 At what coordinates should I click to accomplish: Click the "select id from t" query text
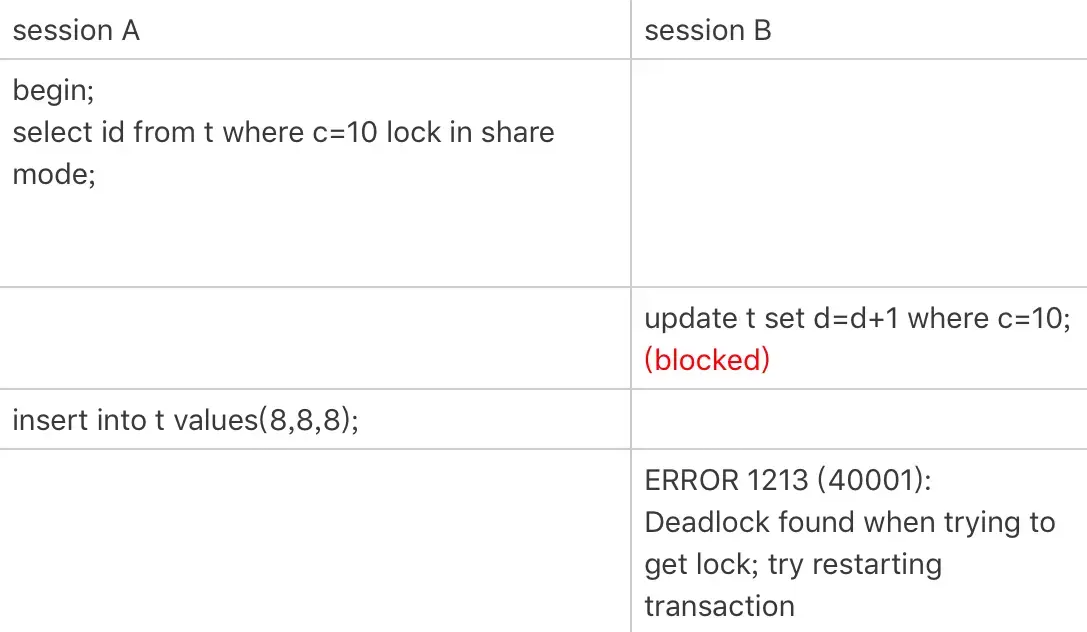(x=113, y=133)
